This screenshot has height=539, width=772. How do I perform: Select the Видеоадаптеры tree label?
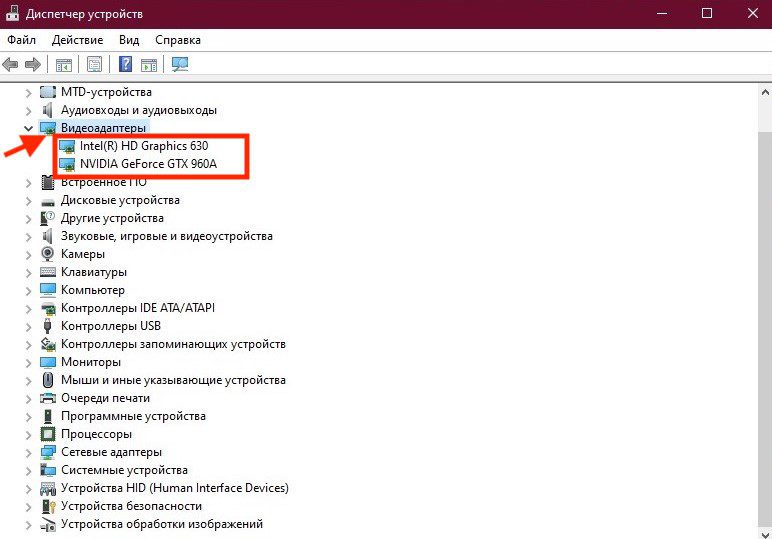[103, 128]
